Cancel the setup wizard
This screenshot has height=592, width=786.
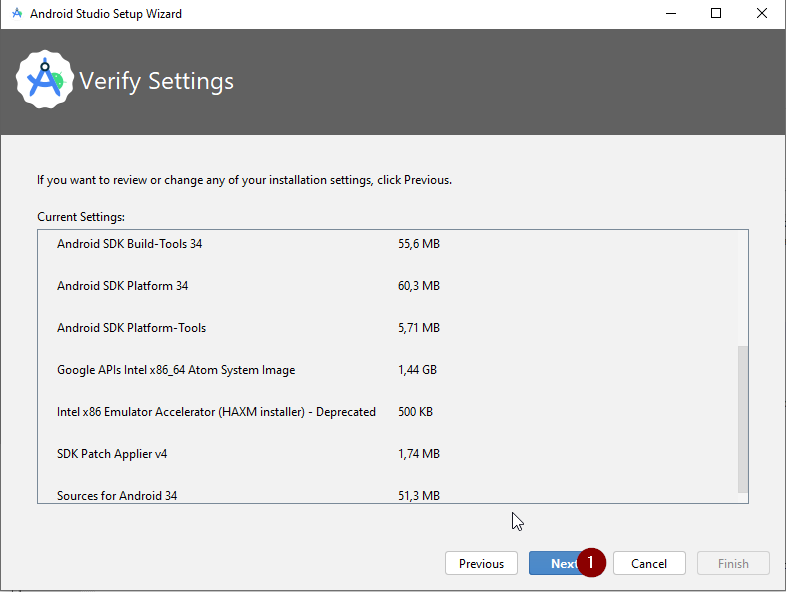[649, 563]
